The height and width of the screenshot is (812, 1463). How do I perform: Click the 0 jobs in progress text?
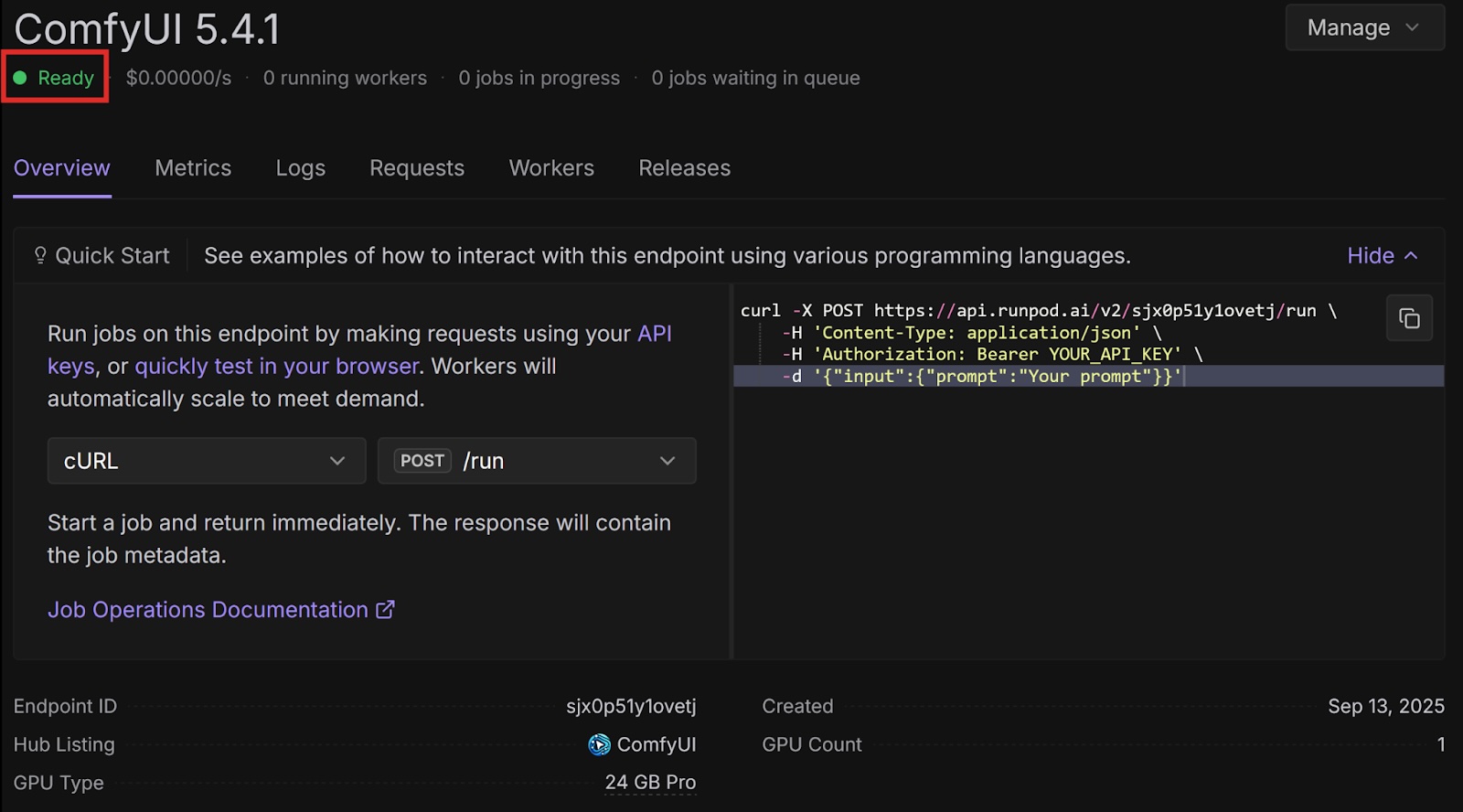(x=539, y=78)
